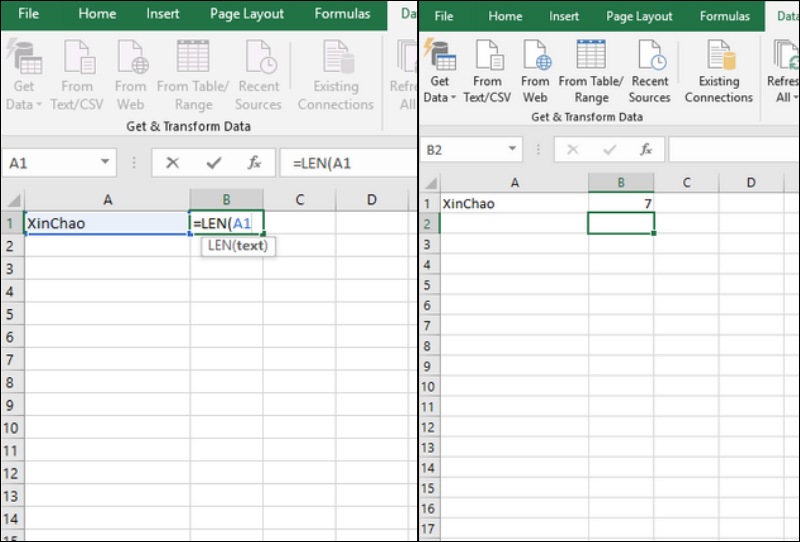The width and height of the screenshot is (800, 542).
Task: Click From Text/CSV in right window
Action: pyautogui.click(x=487, y=70)
